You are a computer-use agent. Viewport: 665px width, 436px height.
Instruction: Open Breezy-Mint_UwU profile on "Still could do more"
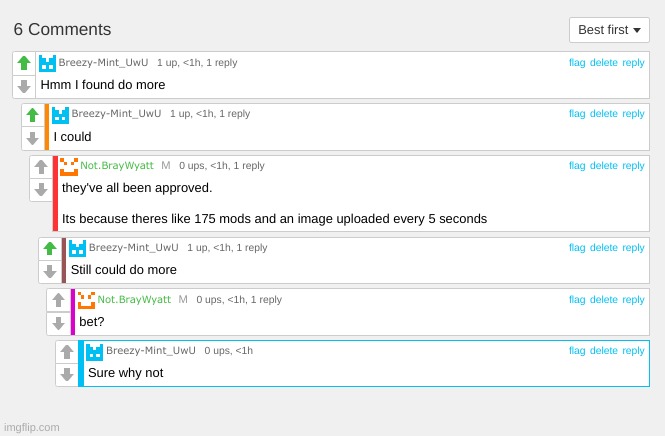click(x=133, y=248)
